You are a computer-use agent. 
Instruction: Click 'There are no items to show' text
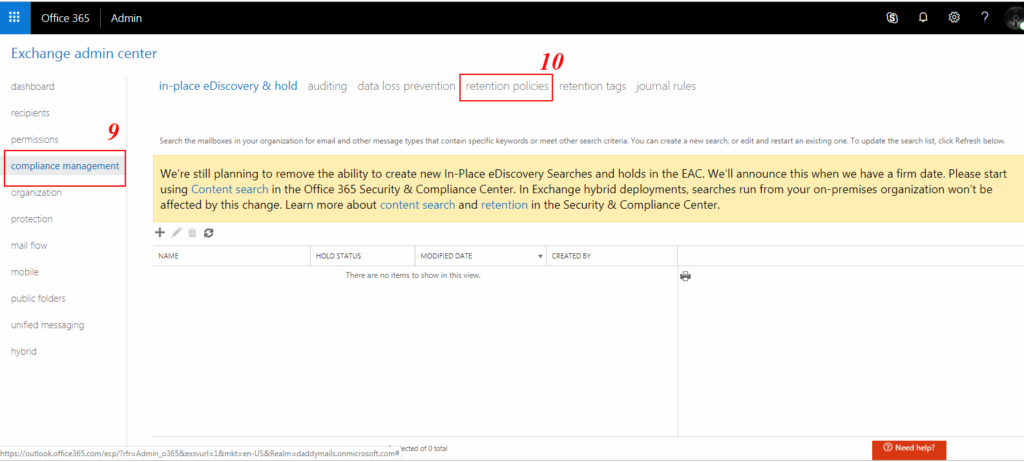point(413,276)
